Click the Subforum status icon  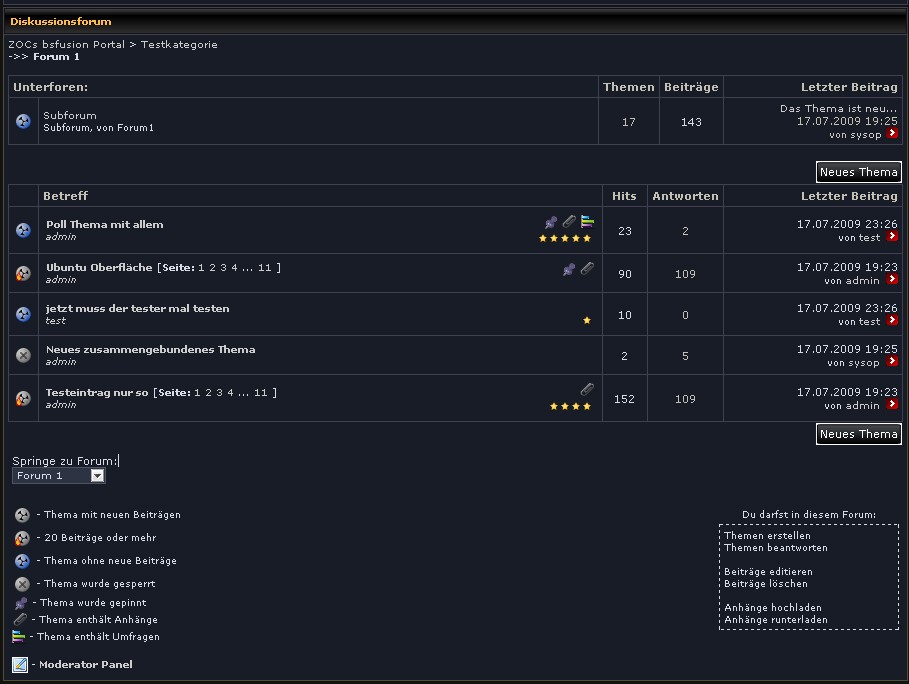23,121
